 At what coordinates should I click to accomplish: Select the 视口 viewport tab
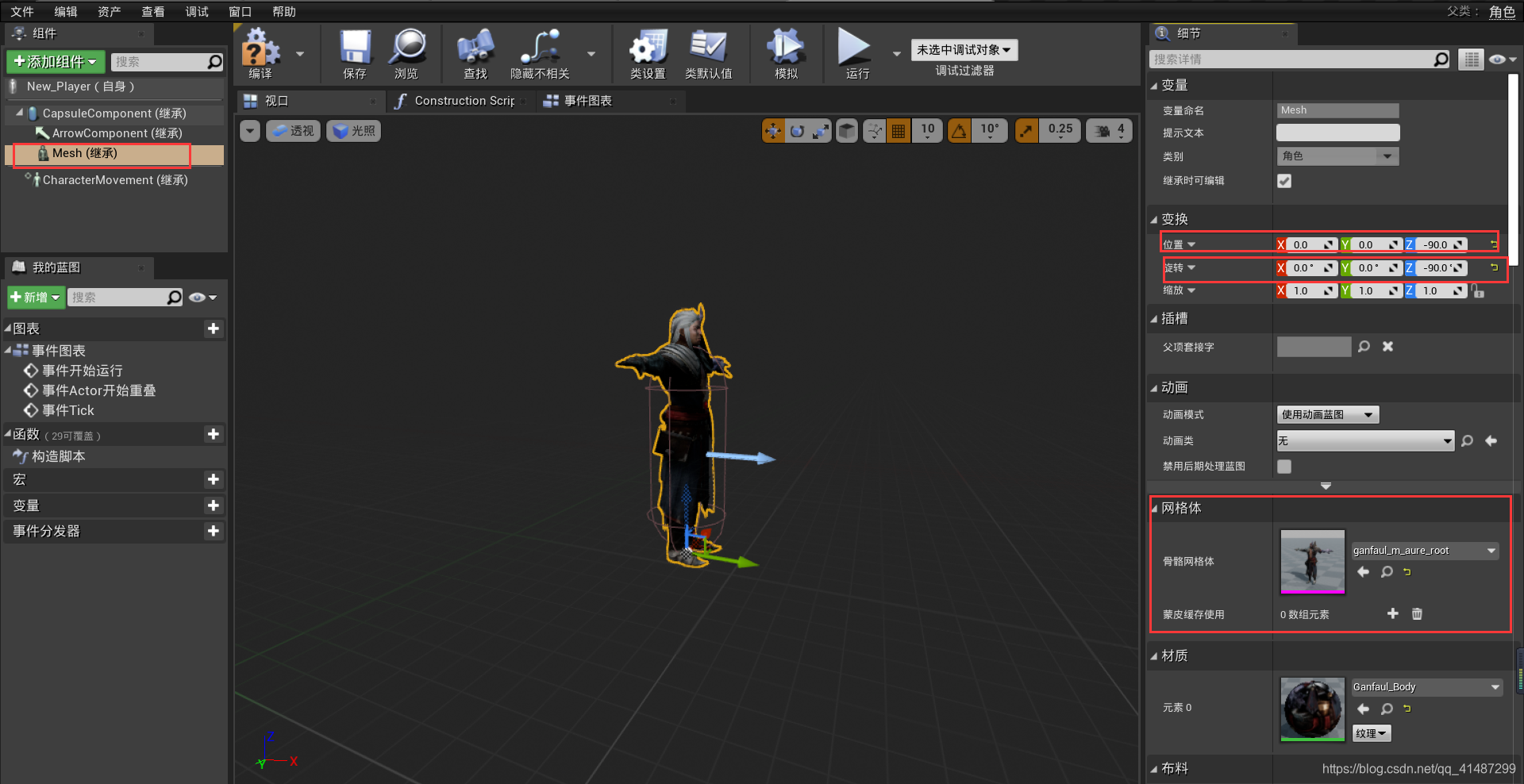coord(276,101)
